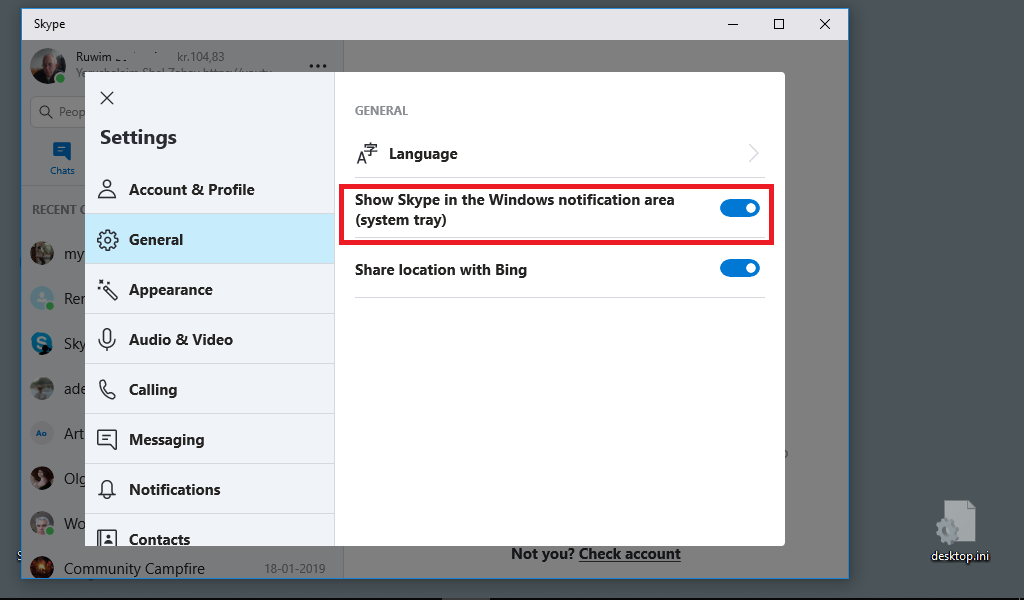Click the Account & Profile person icon

tap(107, 189)
